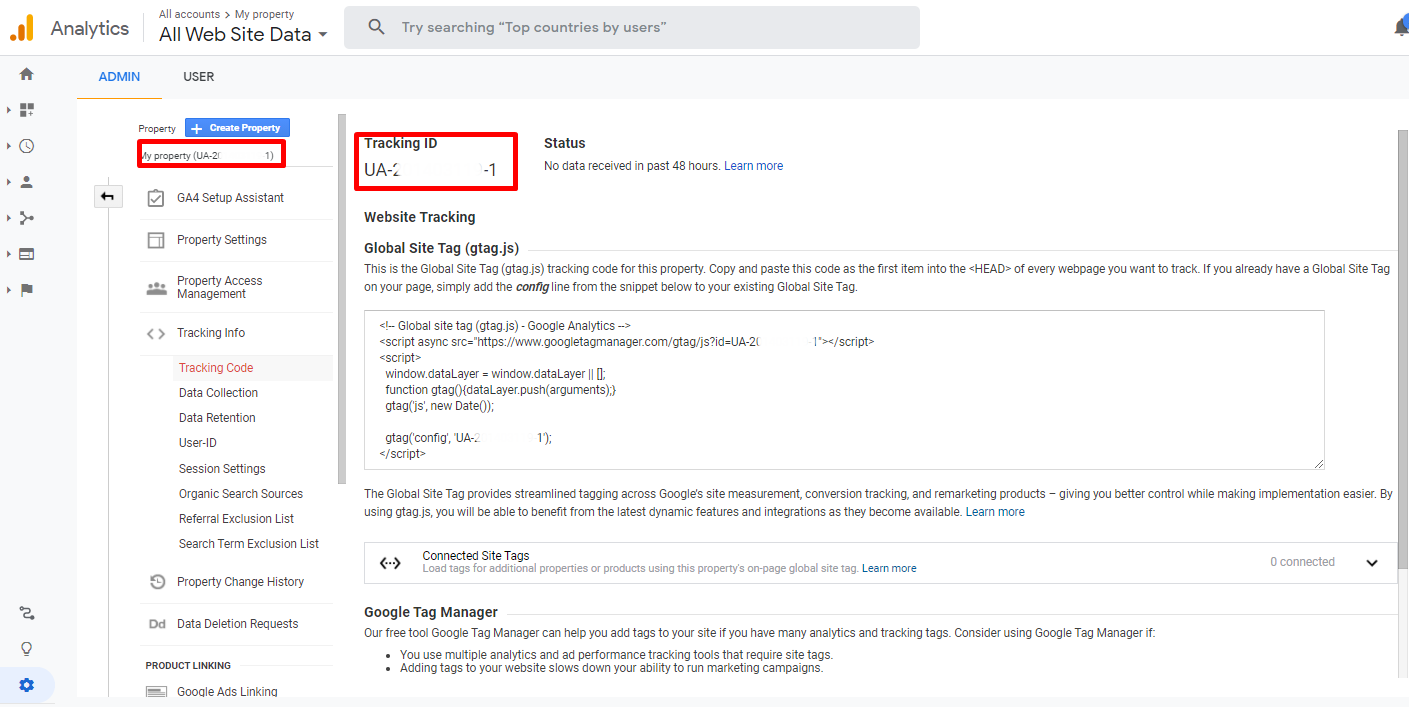Open Data Deletion Requests
1409x707 pixels.
[x=236, y=624]
